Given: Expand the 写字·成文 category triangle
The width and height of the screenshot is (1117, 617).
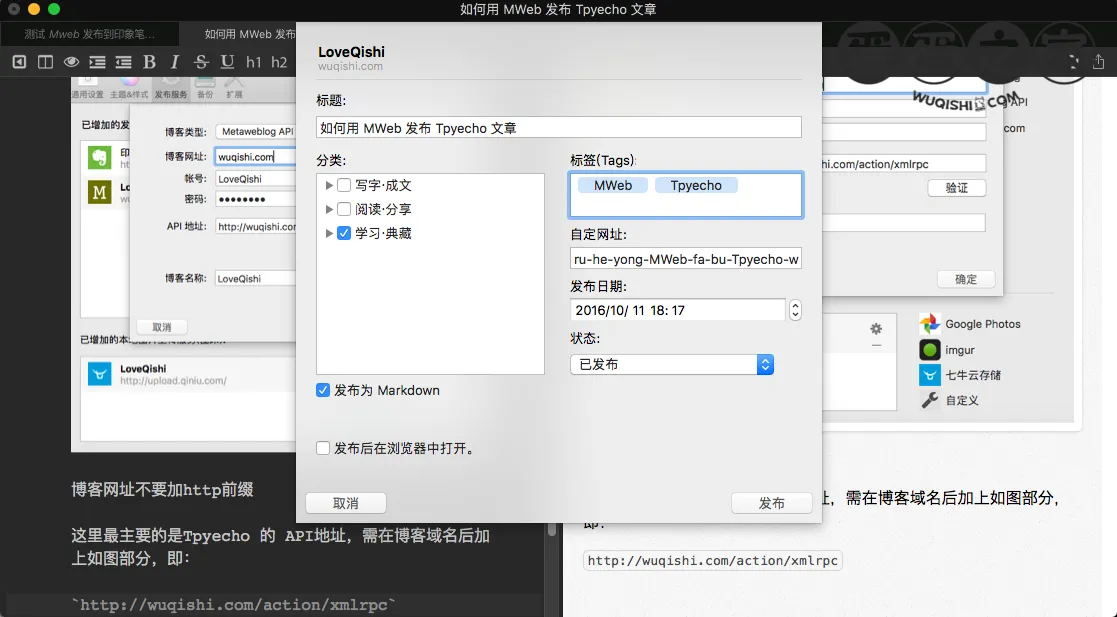Looking at the screenshot, I should tap(329, 185).
